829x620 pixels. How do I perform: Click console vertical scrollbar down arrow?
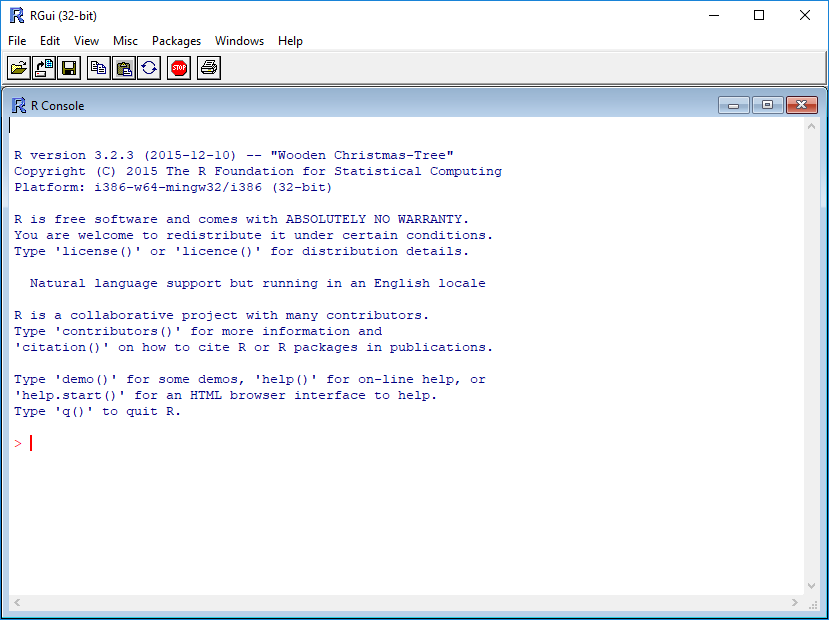click(812, 586)
